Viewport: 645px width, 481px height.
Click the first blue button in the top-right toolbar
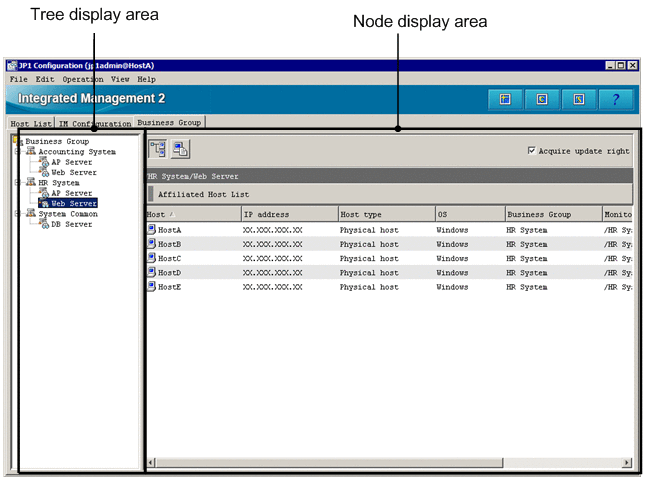[x=505, y=99]
